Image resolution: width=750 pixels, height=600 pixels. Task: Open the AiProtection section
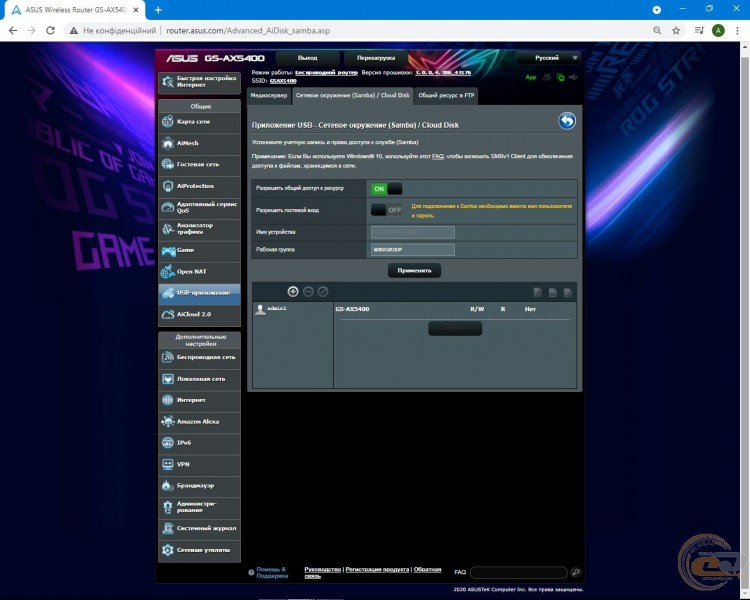(x=199, y=186)
